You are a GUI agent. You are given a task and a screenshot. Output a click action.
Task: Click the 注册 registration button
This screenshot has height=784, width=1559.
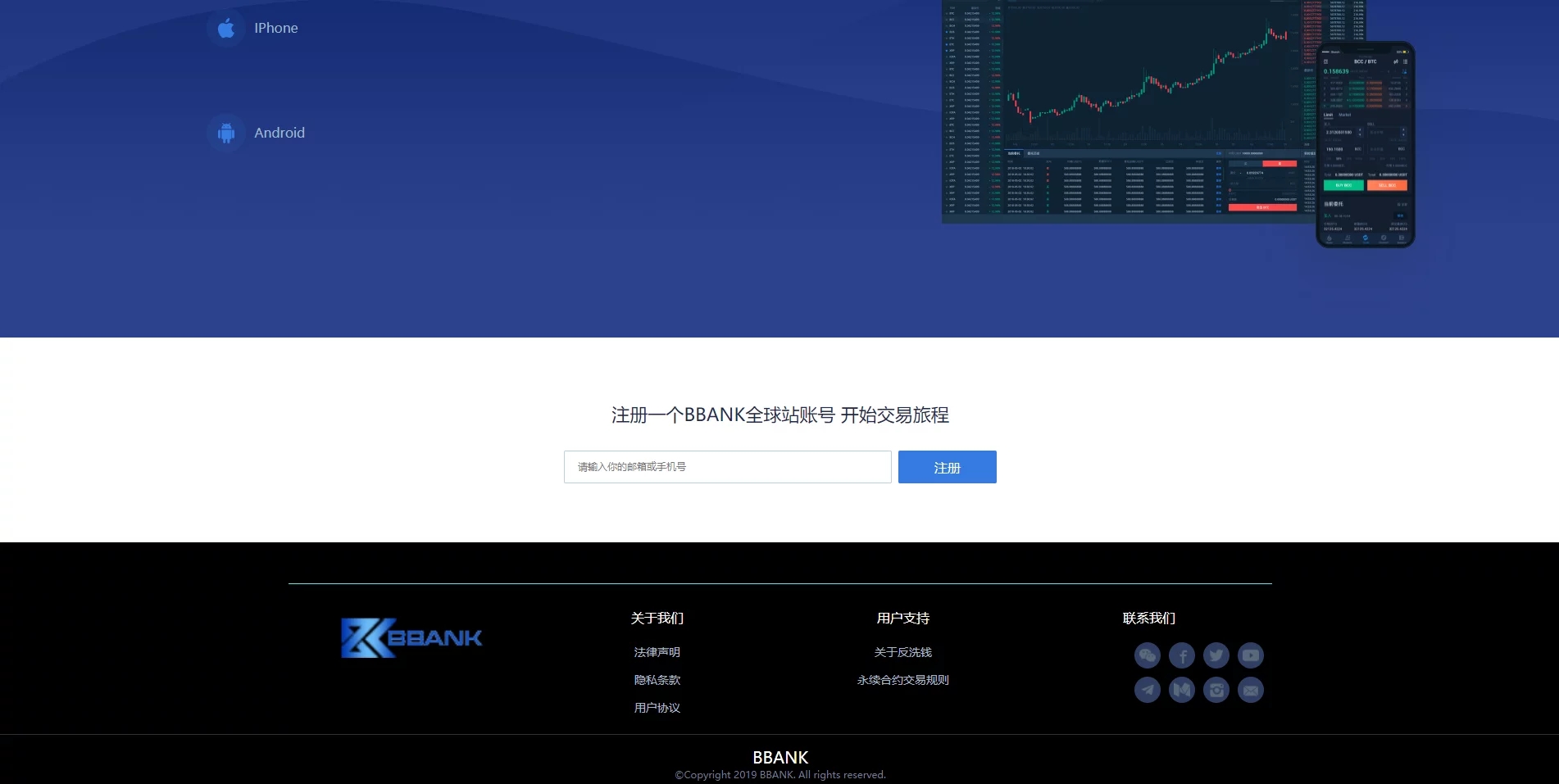coord(946,466)
